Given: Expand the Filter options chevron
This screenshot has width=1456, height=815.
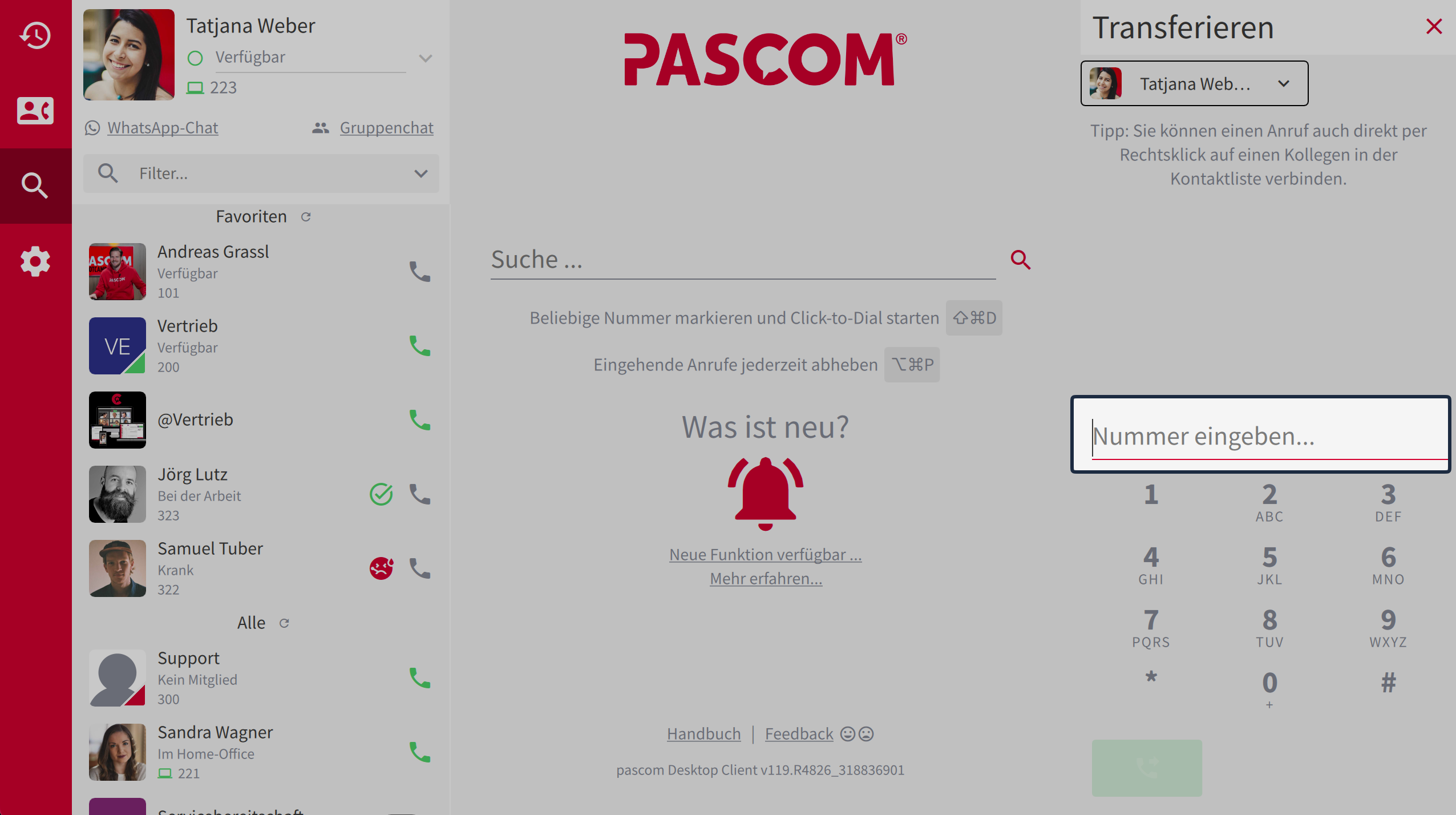Looking at the screenshot, I should [x=421, y=174].
